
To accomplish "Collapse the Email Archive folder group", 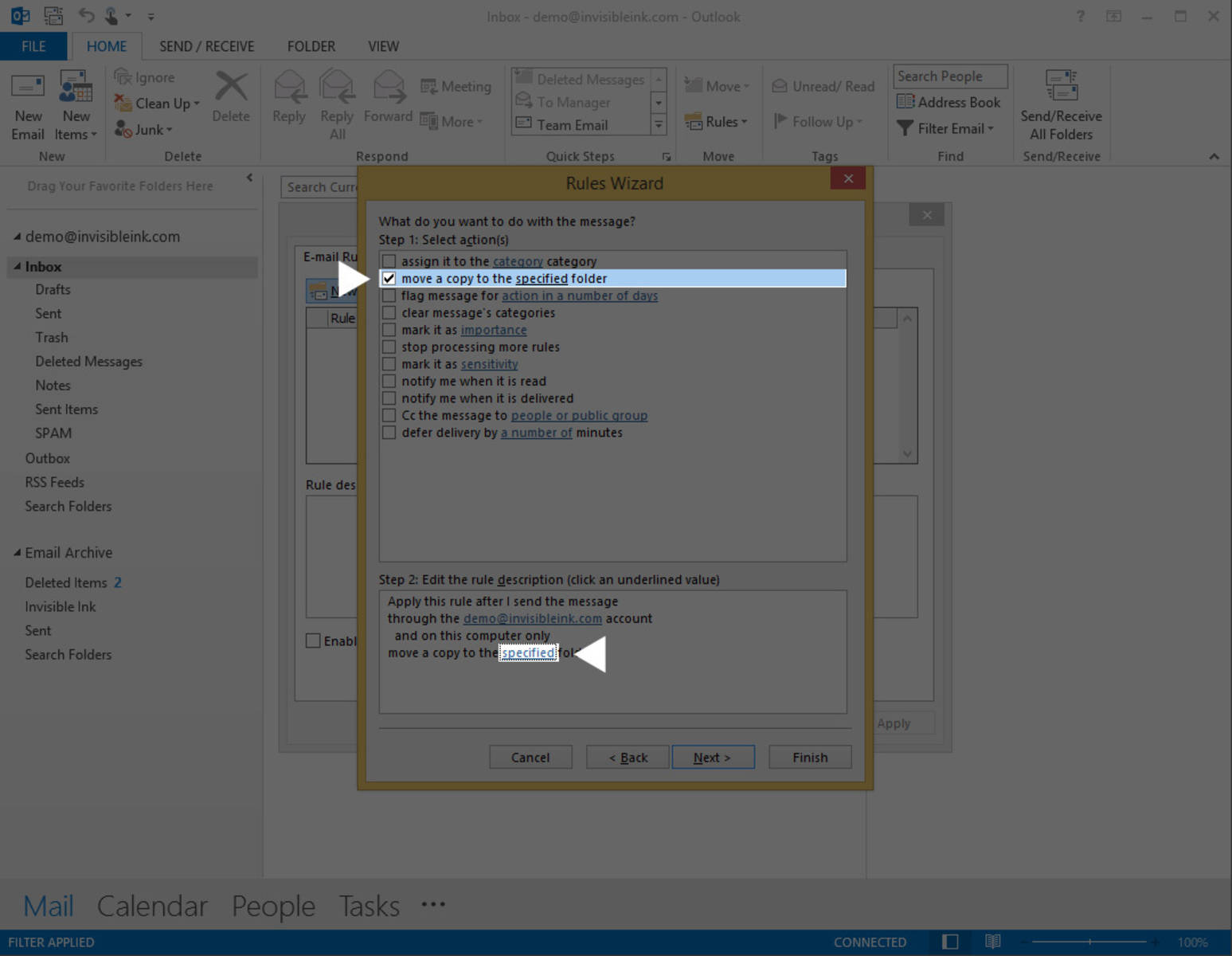I will click(17, 553).
